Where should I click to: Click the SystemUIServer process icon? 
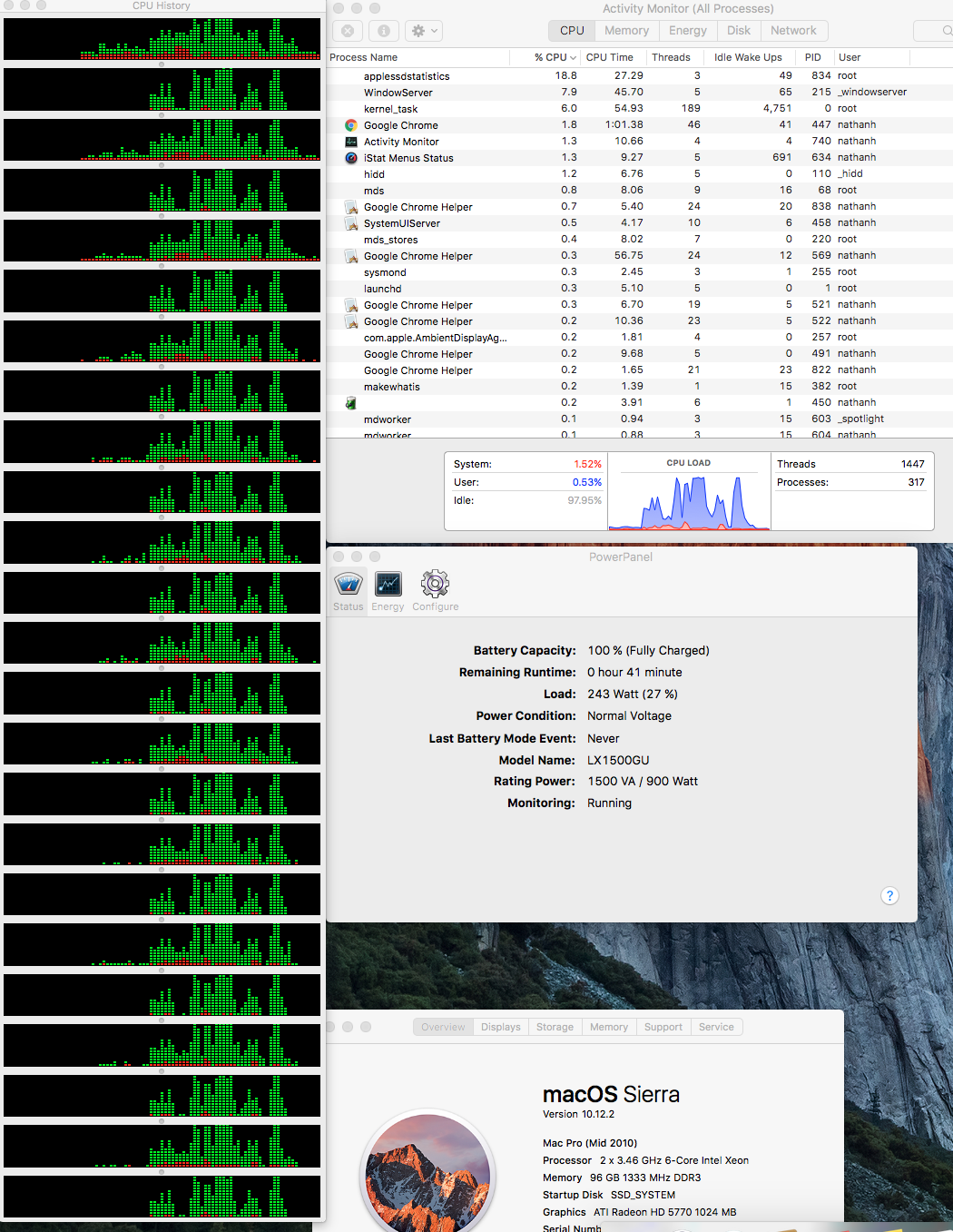[351, 223]
